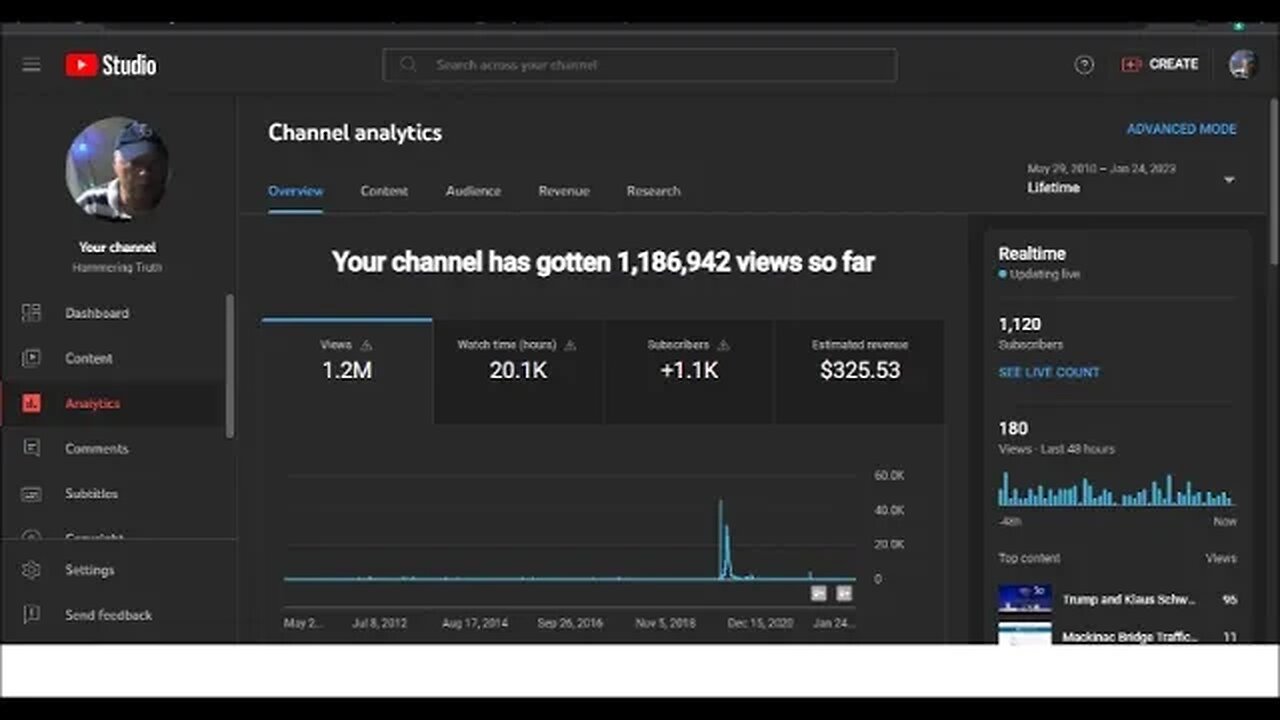Open the hamburger navigation menu
This screenshot has height=720, width=1280.
pos(31,65)
